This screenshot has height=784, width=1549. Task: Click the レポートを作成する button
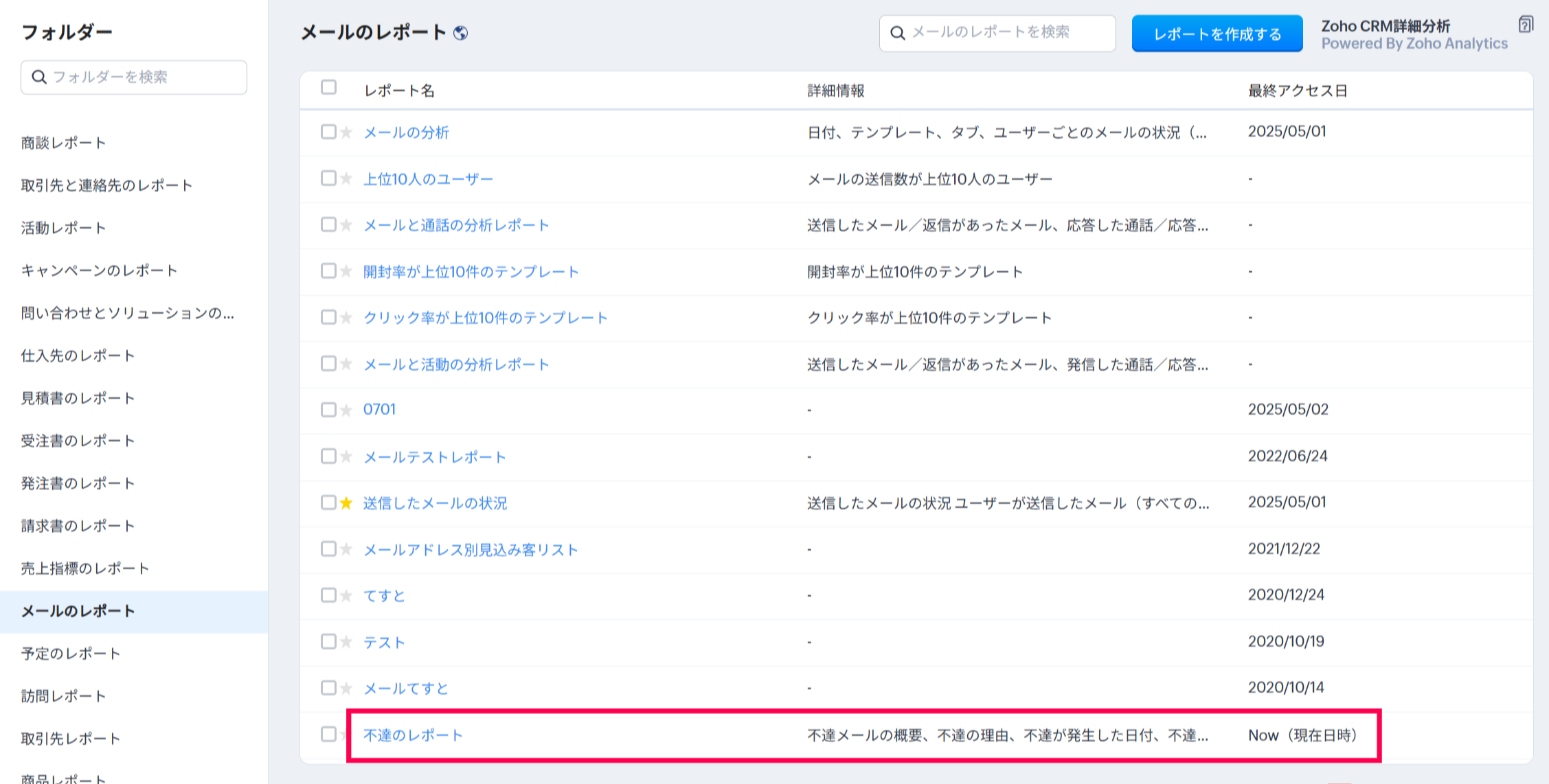coord(1217,34)
